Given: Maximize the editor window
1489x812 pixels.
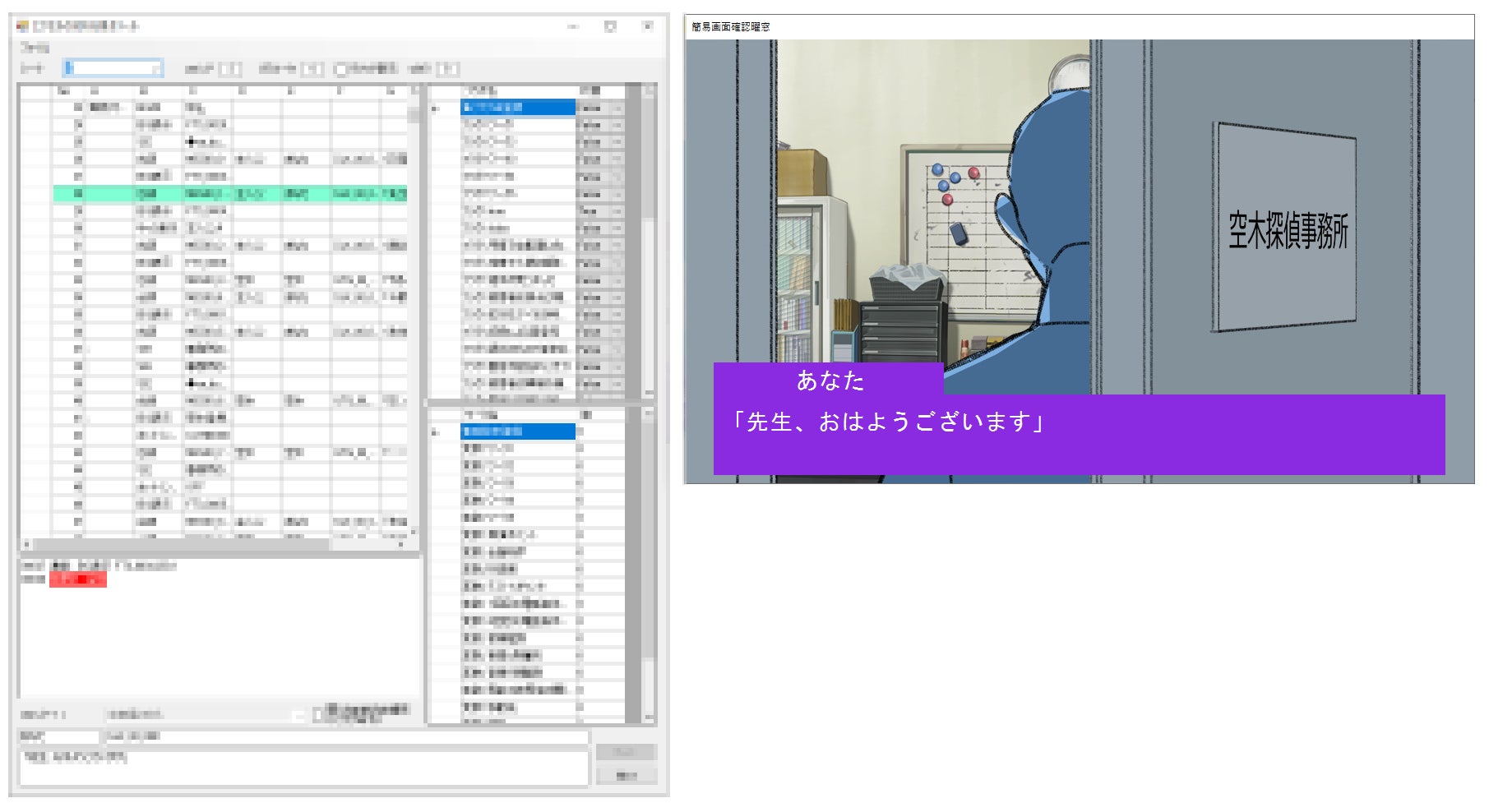Looking at the screenshot, I should pos(610,26).
